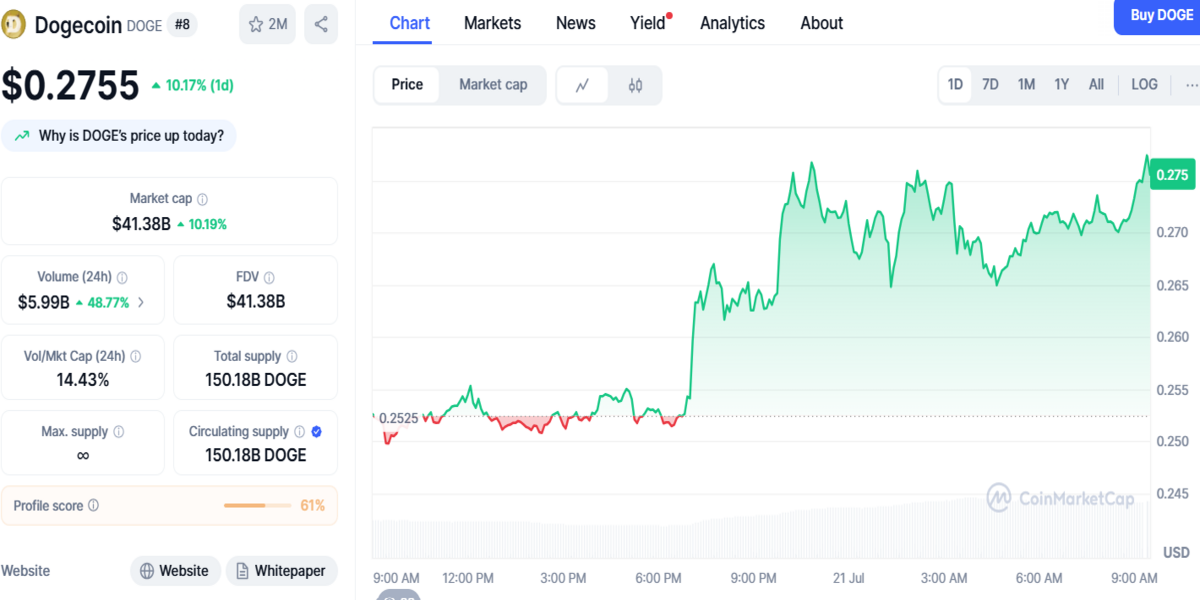Screen dimensions: 1200x600
Task: Click the Profile score progress bar
Action: 257,506
